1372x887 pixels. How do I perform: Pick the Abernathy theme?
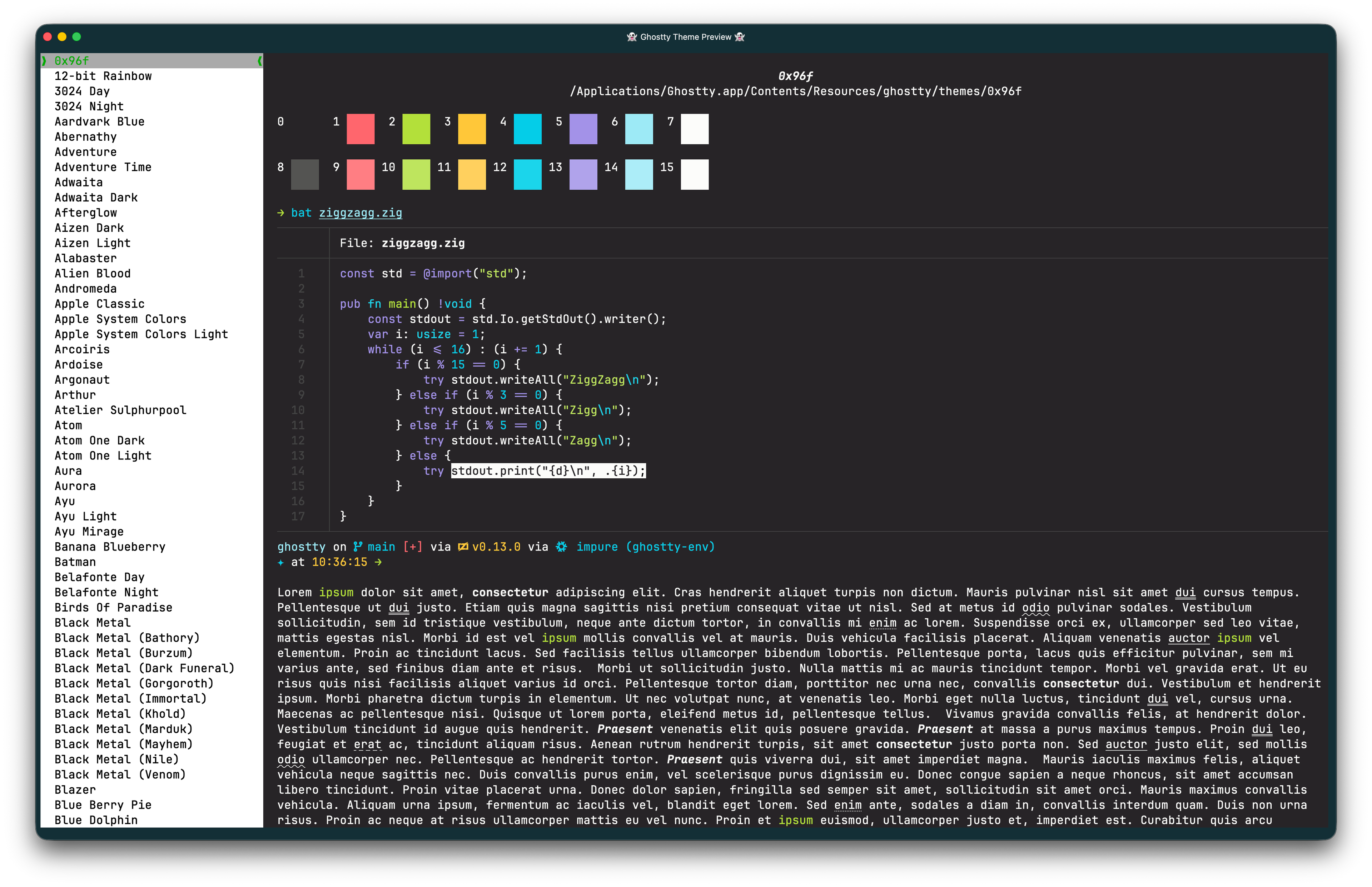click(x=85, y=136)
